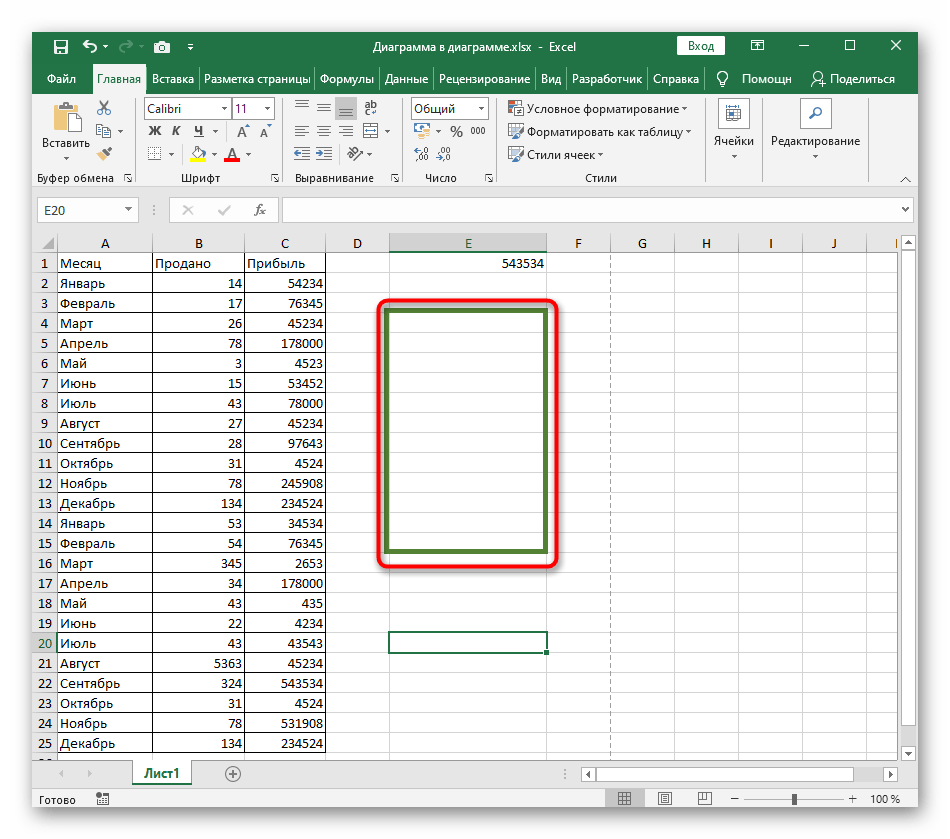The image size is (950, 839).
Task: Click in the formula bar input
Action: pyautogui.click(x=591, y=210)
